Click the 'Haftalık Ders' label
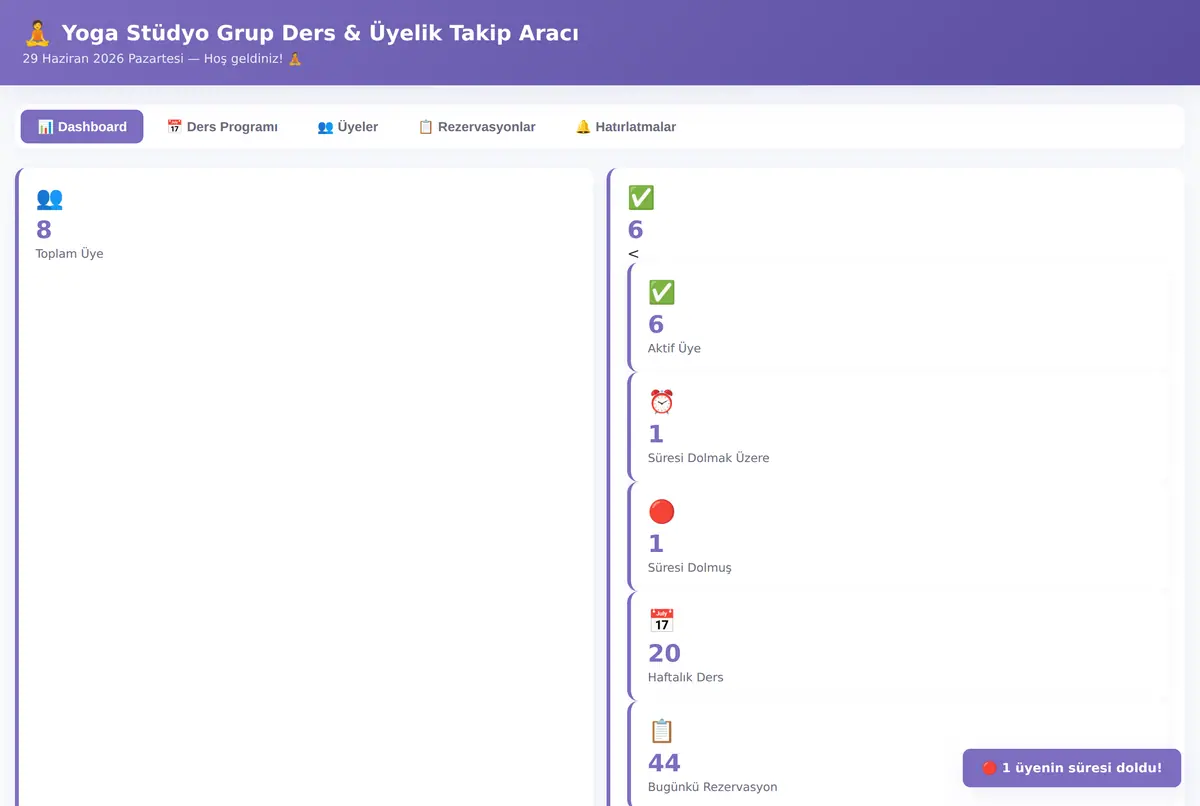Screen dimensions: 1200x806 coord(685,677)
